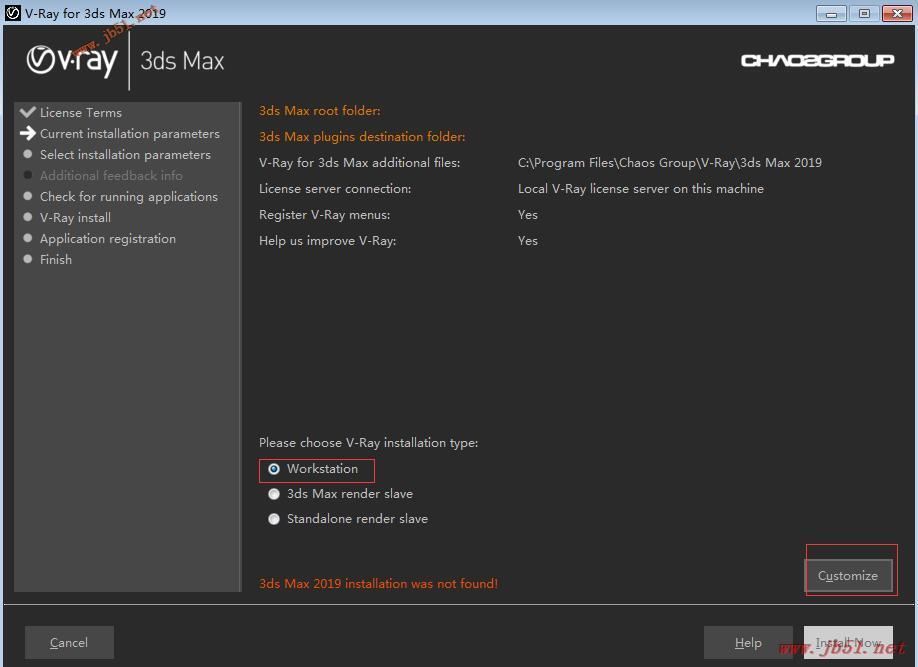Open Check for running applications step
Viewport: 918px width, 667px height.
click(x=129, y=197)
